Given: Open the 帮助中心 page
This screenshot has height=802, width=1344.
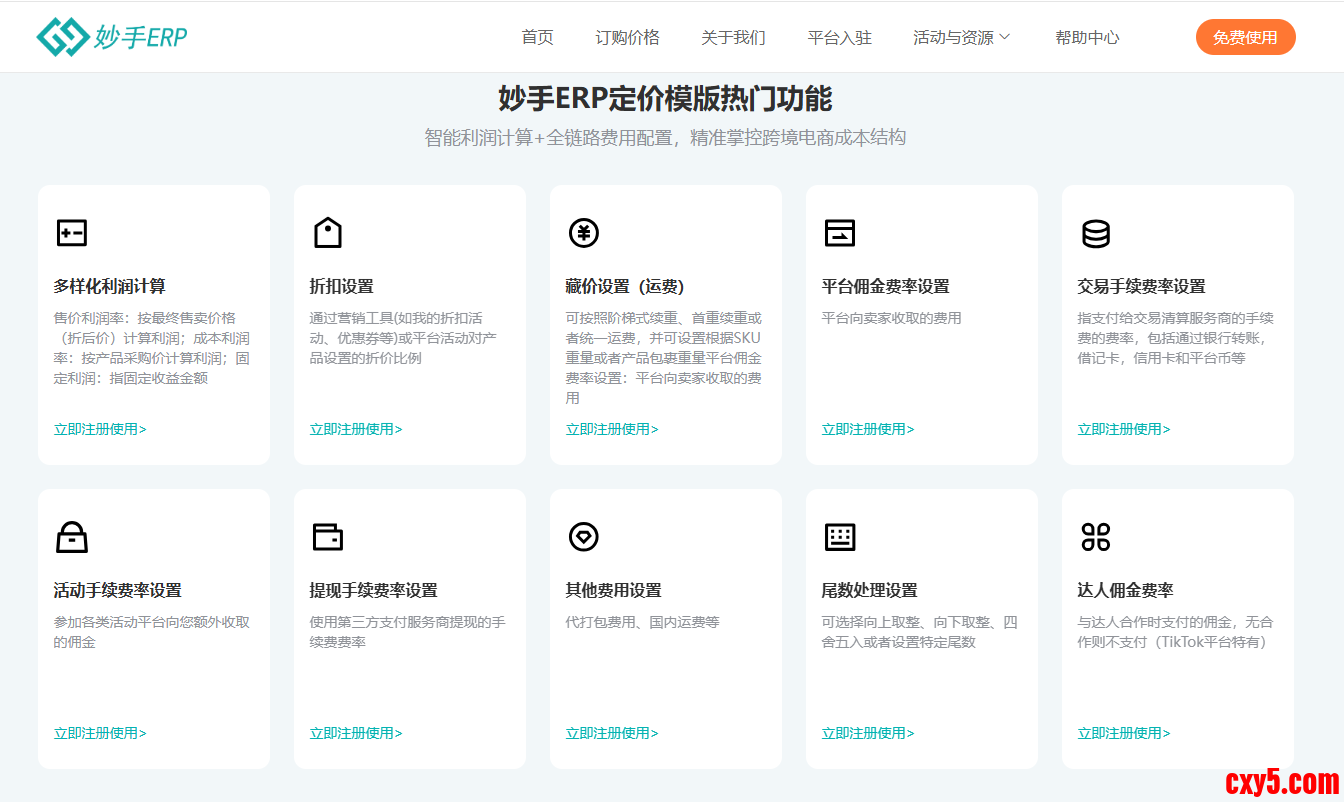Looking at the screenshot, I should coord(1087,38).
